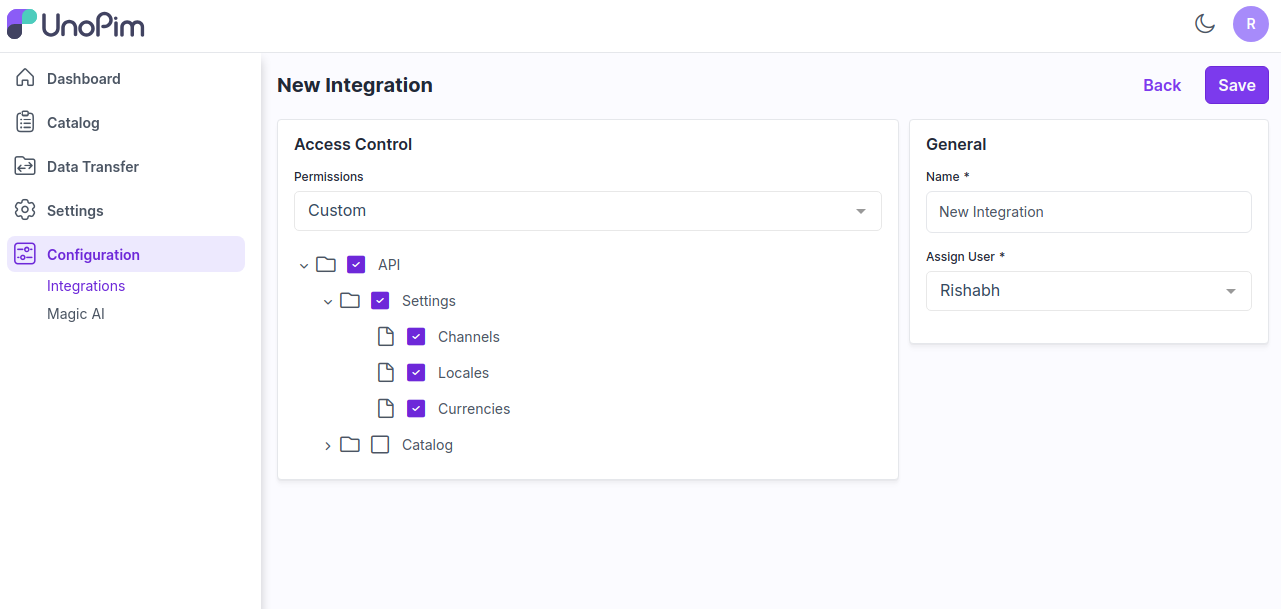This screenshot has height=609, width=1281.
Task: Toggle dark mode with the moon icon
Action: pyautogui.click(x=1205, y=23)
